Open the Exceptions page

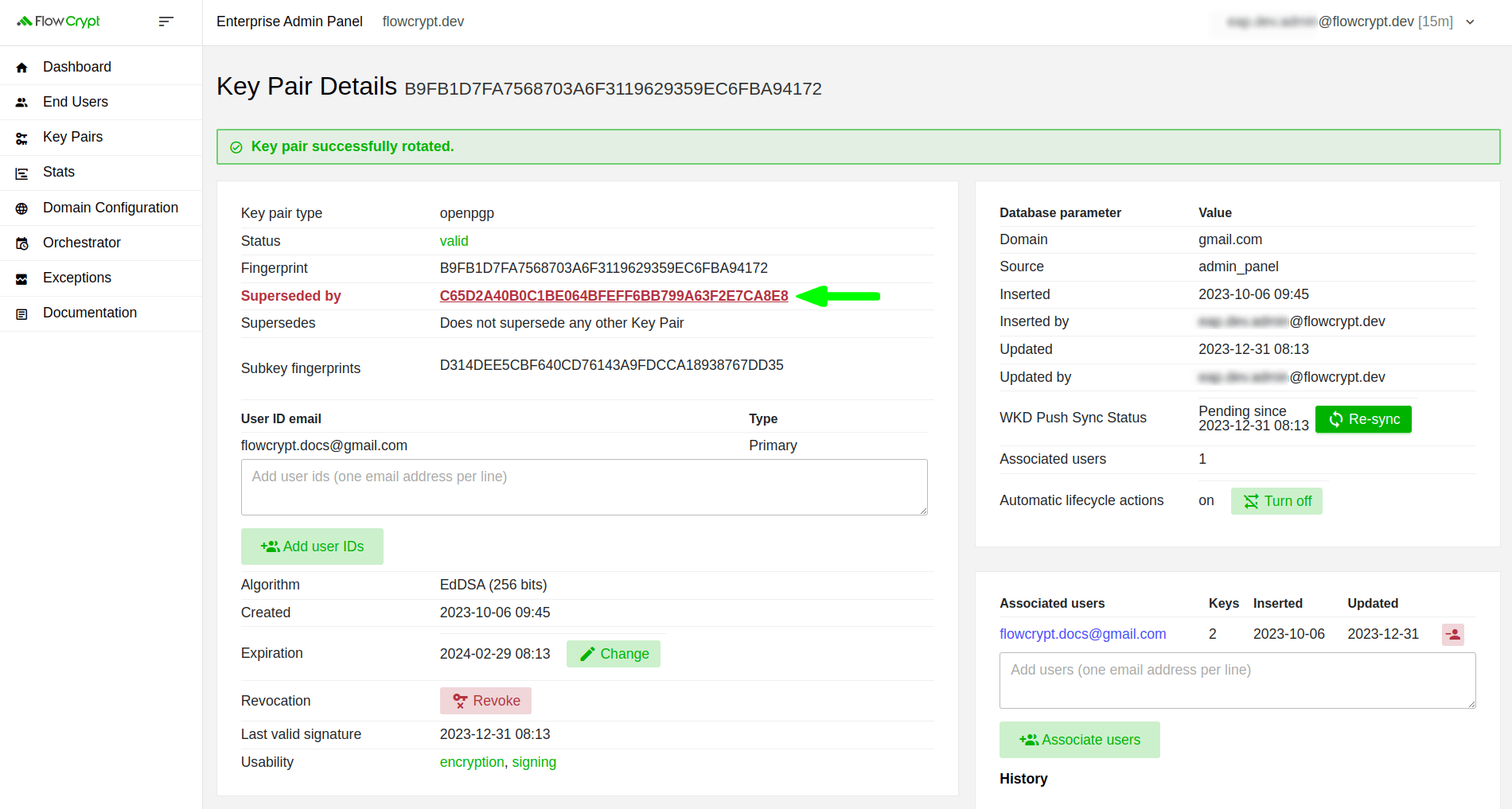(101, 278)
